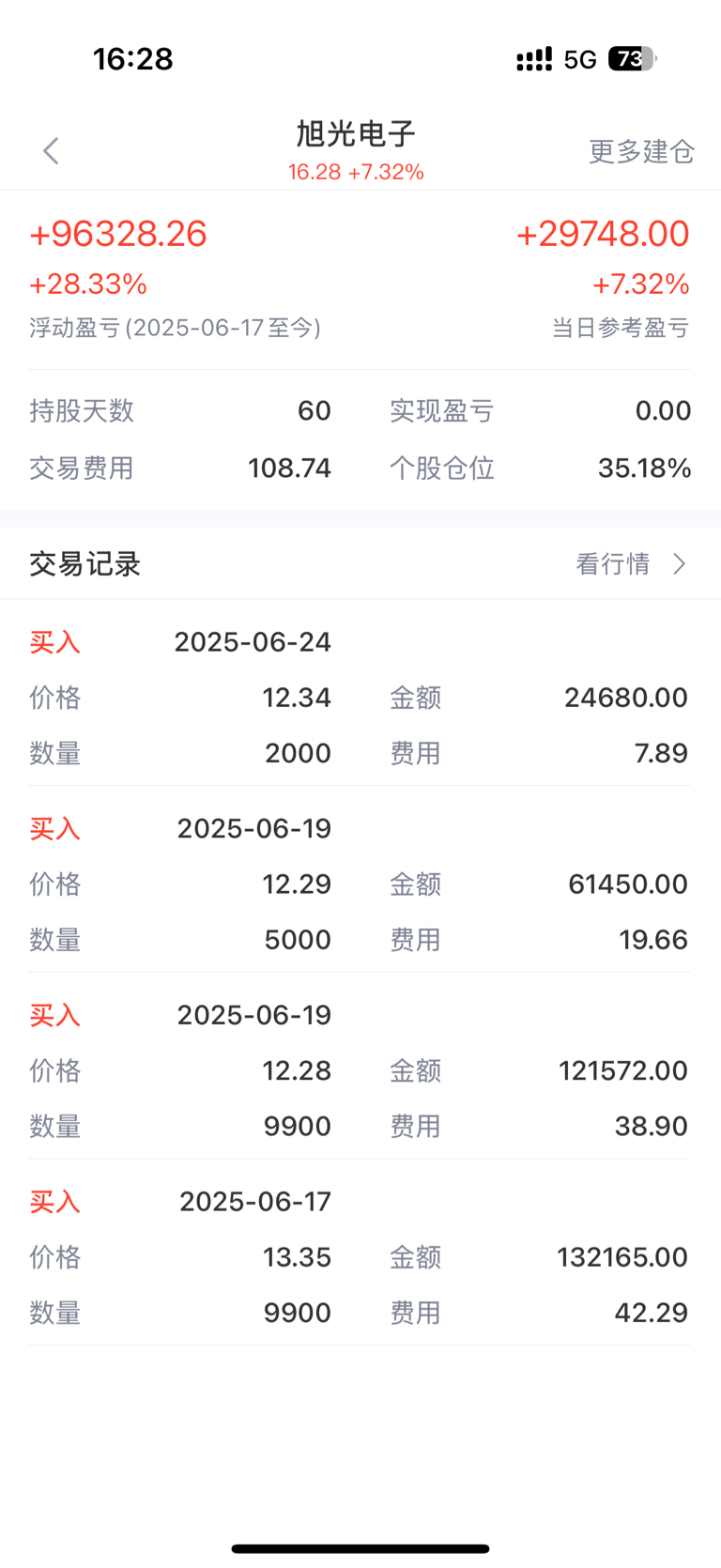Image resolution: width=721 pixels, height=1568 pixels.
Task: Tap the 持股天数 60 field
Action: (x=180, y=410)
